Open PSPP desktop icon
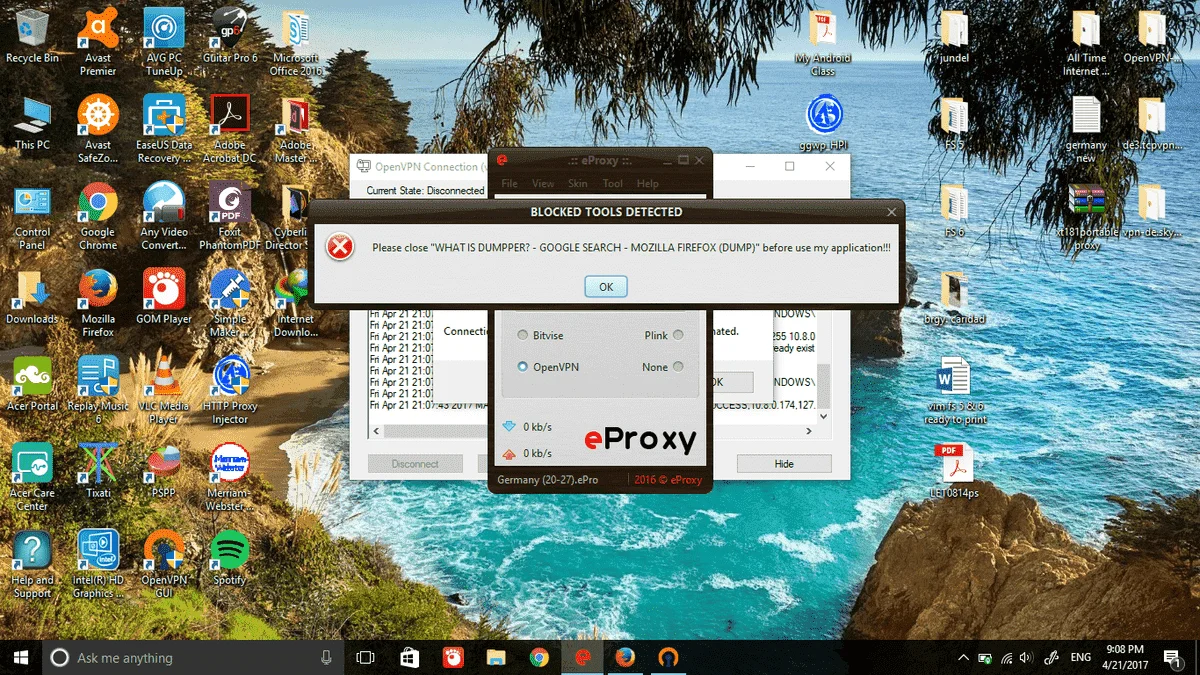The width and height of the screenshot is (1200, 675). [164, 471]
